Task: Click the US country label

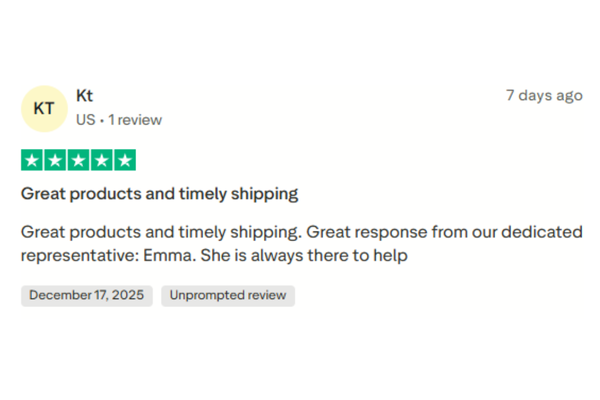Action: coord(85,120)
